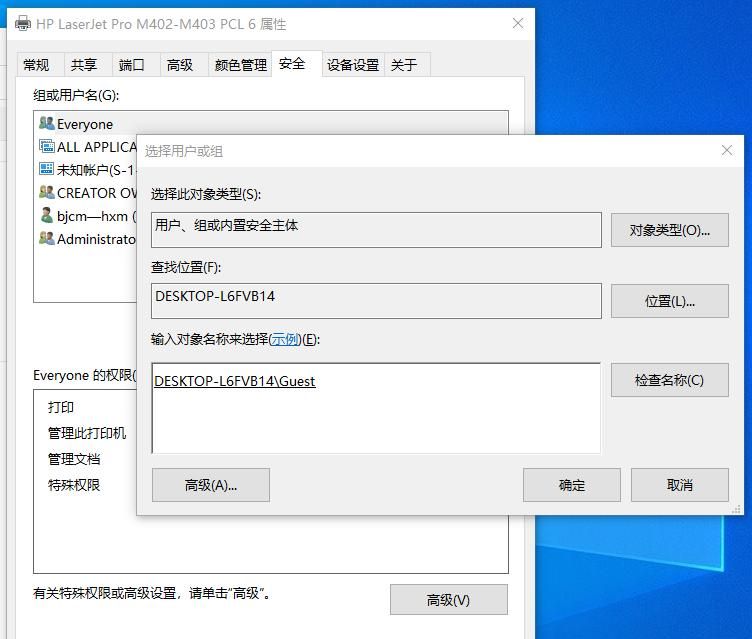
Task: Select the unknown account (未知帐户) icon
Action: [x=47, y=169]
